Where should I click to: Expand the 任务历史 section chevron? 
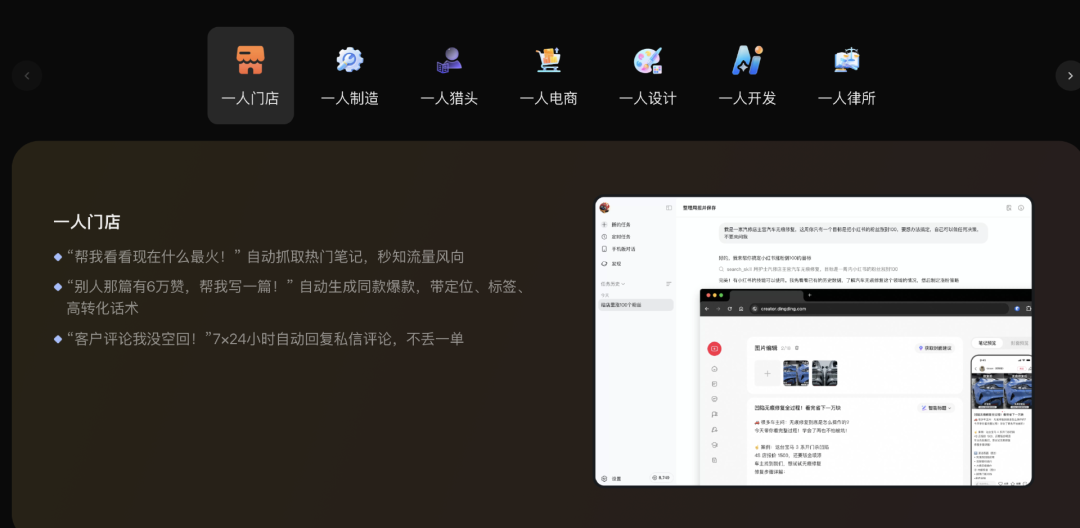[x=625, y=284]
